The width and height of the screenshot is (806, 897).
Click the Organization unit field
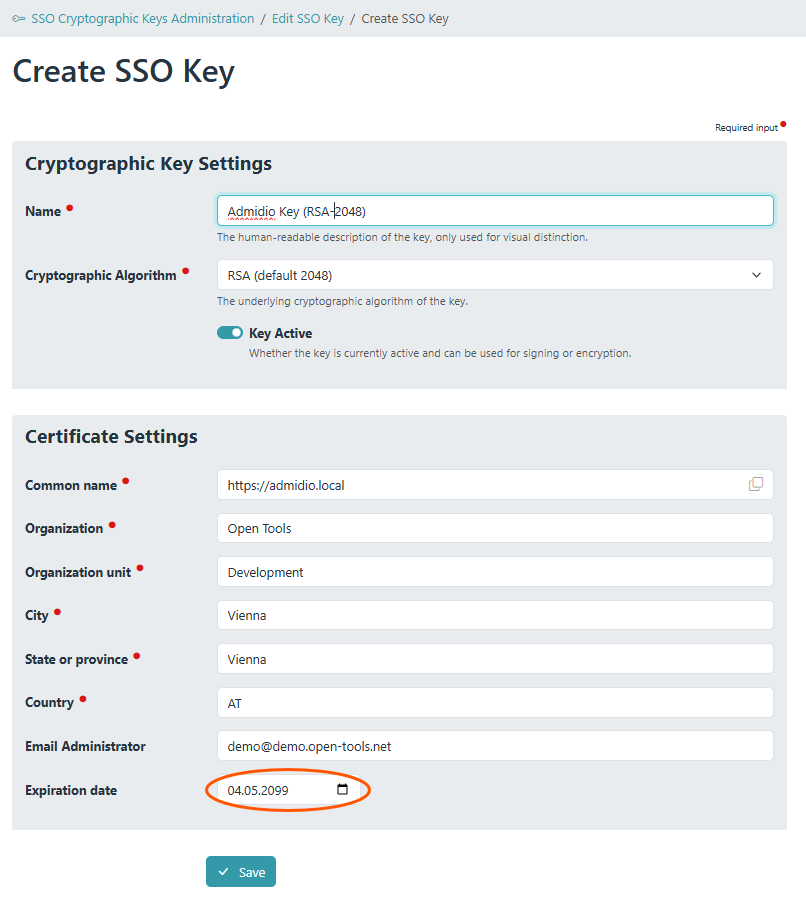click(x=495, y=572)
